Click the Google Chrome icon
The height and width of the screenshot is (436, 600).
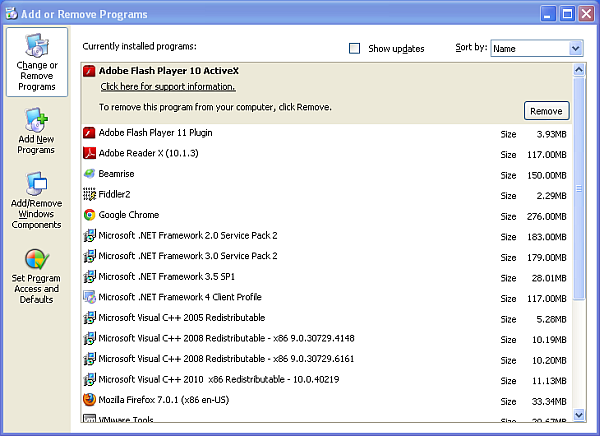coord(89,215)
